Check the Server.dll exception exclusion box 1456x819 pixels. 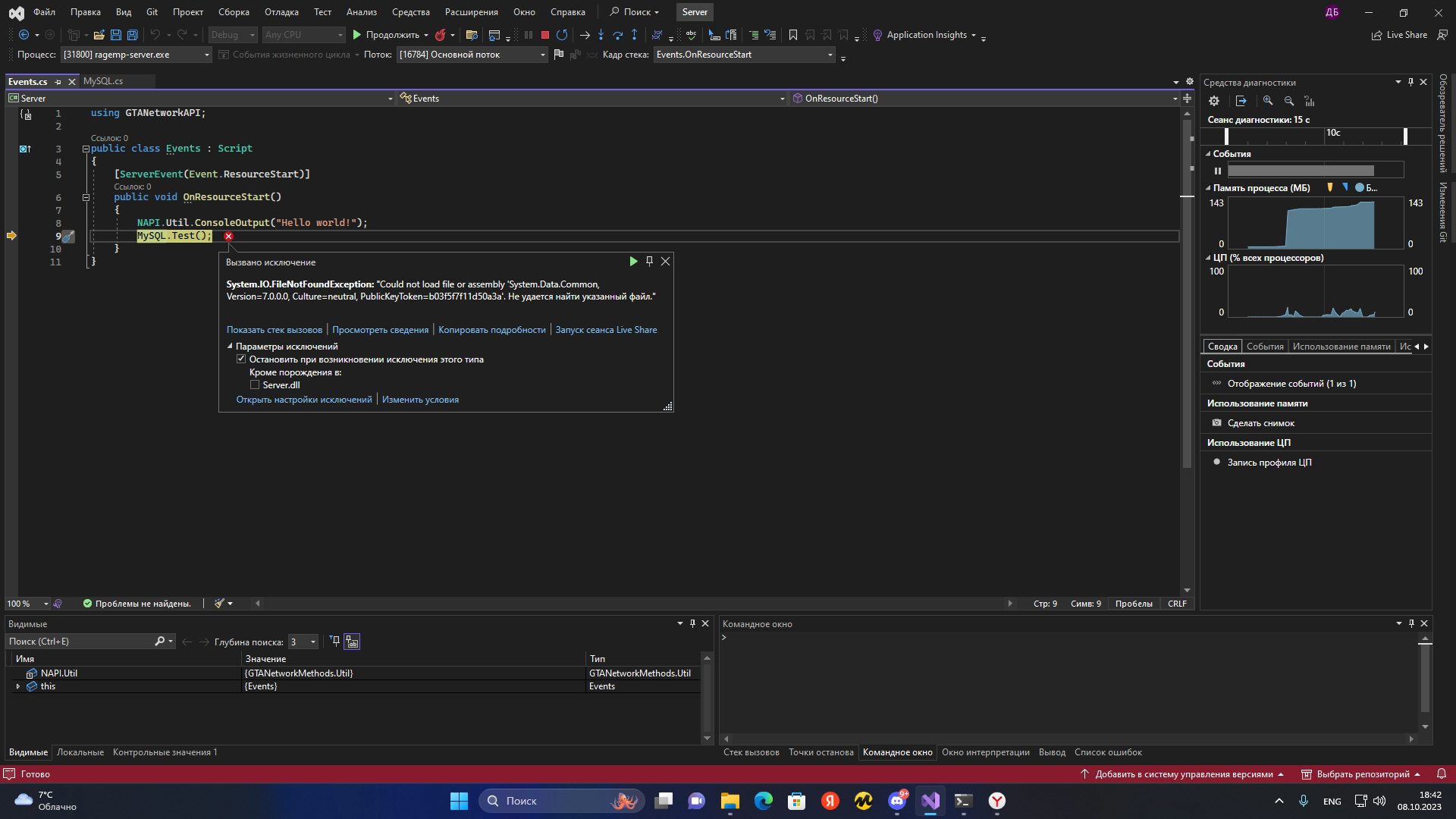pos(255,385)
